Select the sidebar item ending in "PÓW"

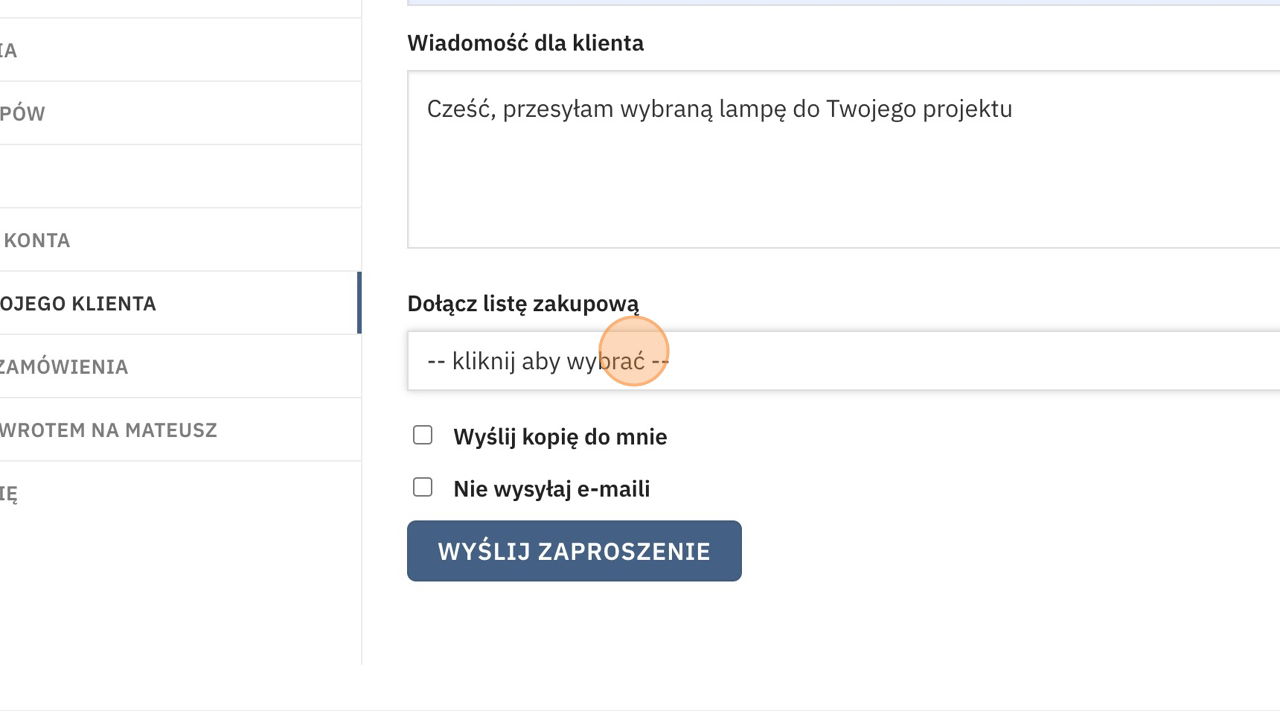[23, 113]
